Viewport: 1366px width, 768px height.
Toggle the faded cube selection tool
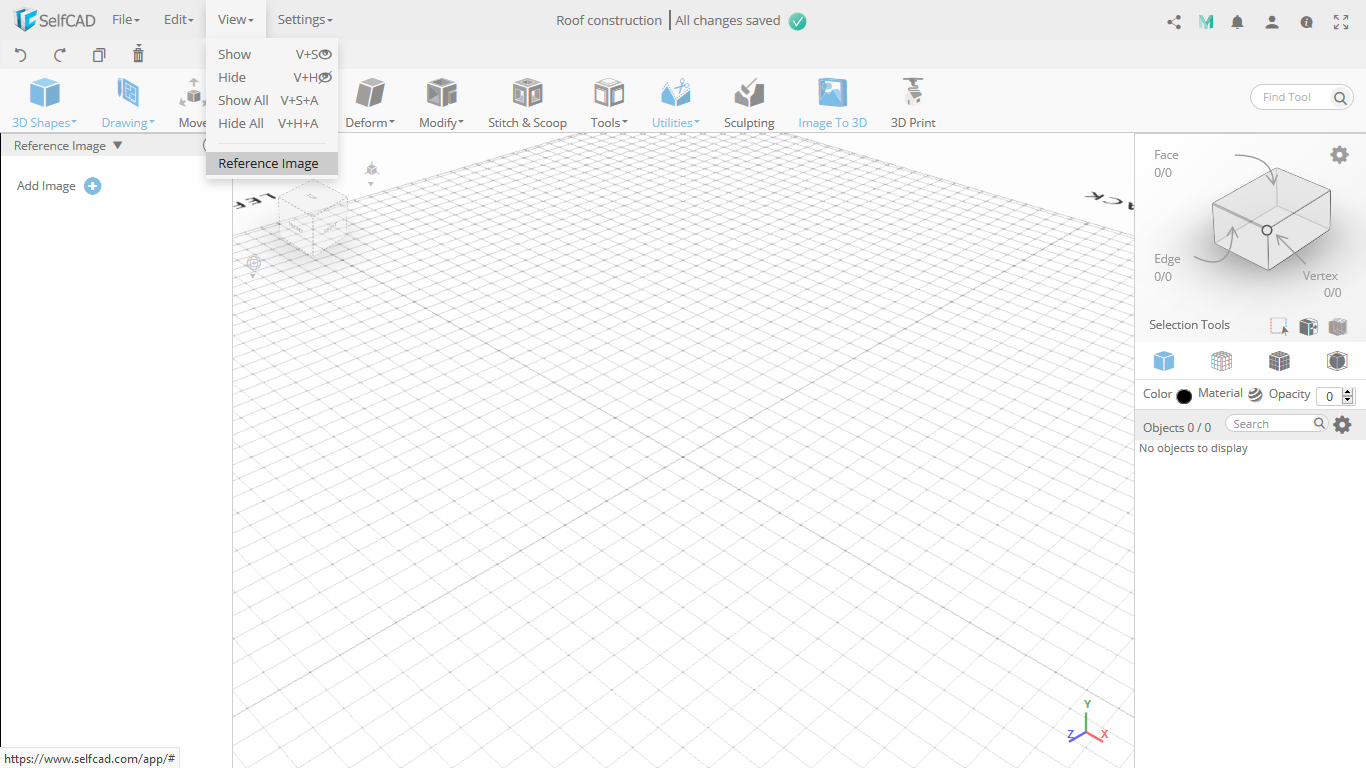(1338, 326)
